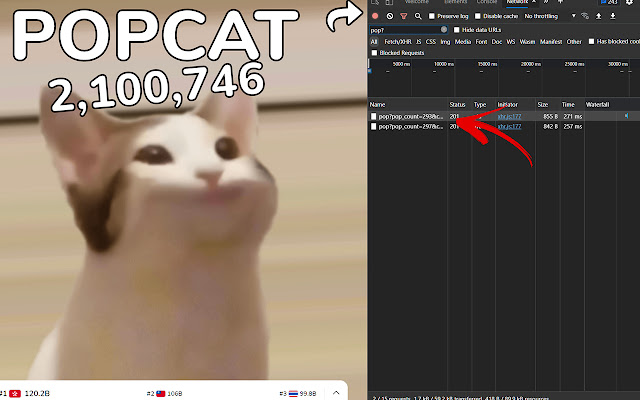
Task: Filter requests by Img
Action: [445, 42]
